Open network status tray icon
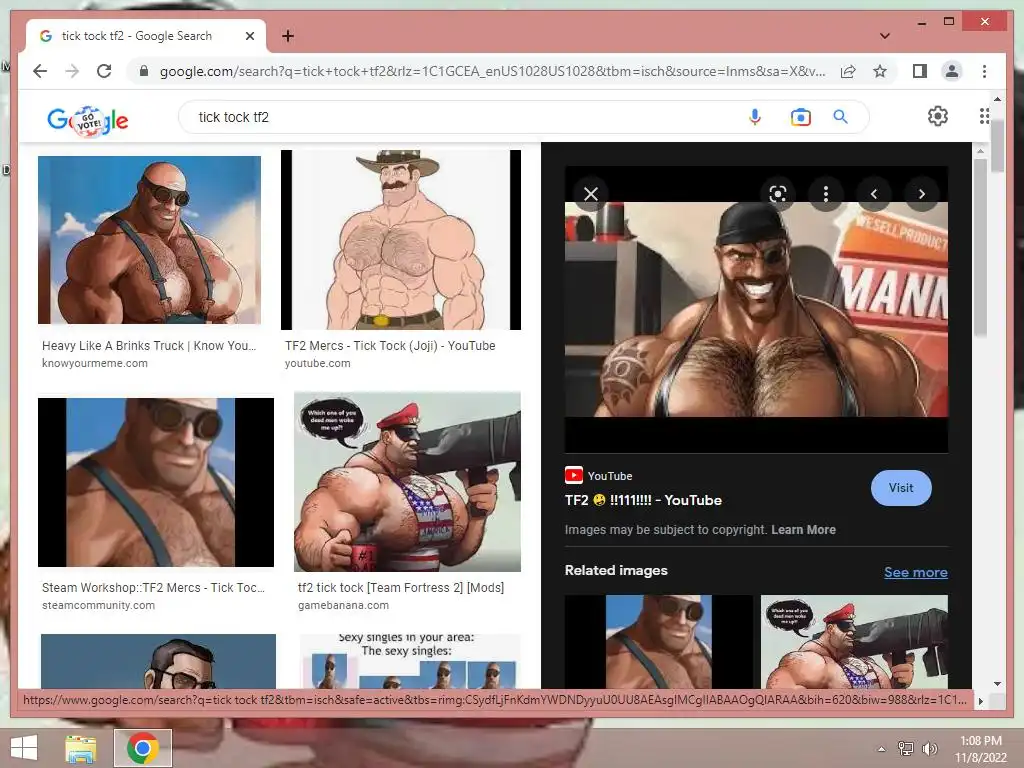The width and height of the screenshot is (1024, 768). 906,748
